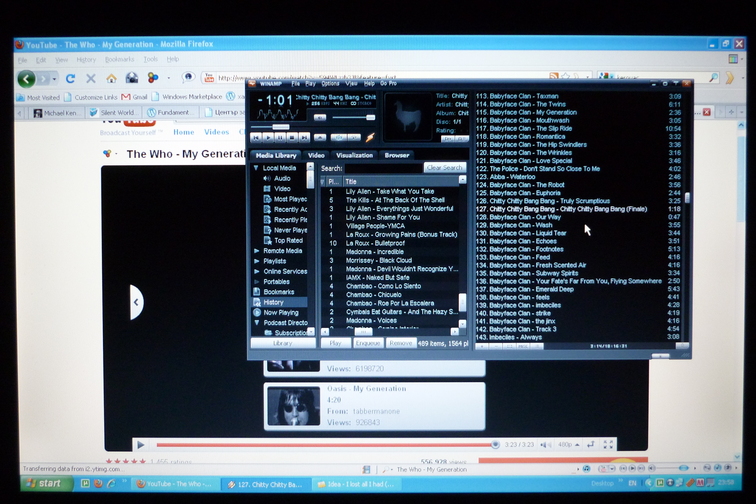
Task: Expand Playlists tree node
Action: pyautogui.click(x=256, y=261)
